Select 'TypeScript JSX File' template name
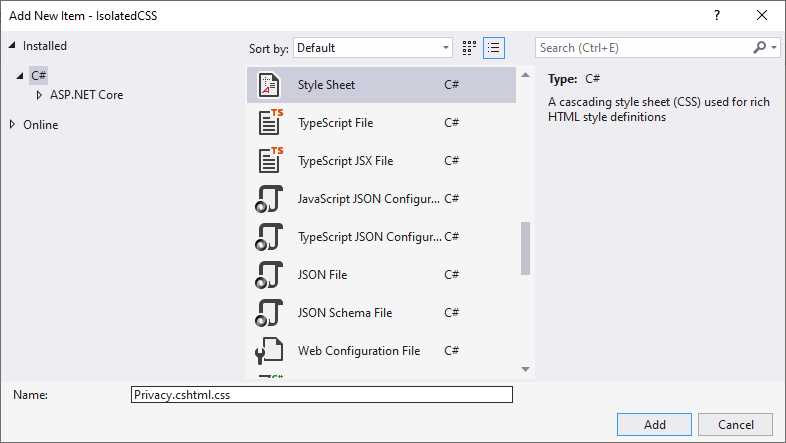Screen dimensions: 786x443 tap(345, 161)
